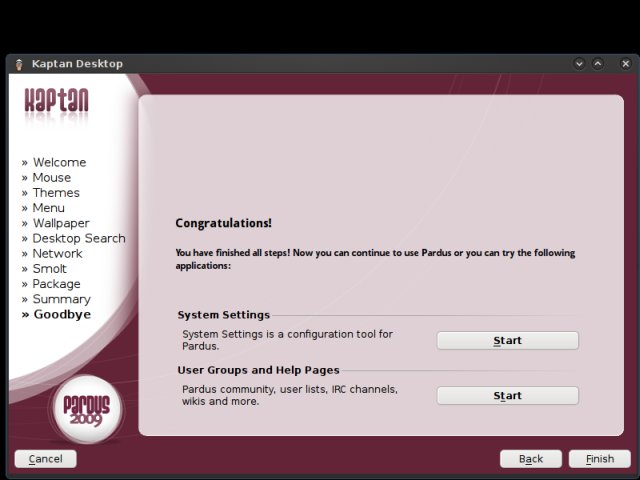This screenshot has height=480, width=640.
Task: Maximize the Kaptan Desktop window
Action: 598,64
